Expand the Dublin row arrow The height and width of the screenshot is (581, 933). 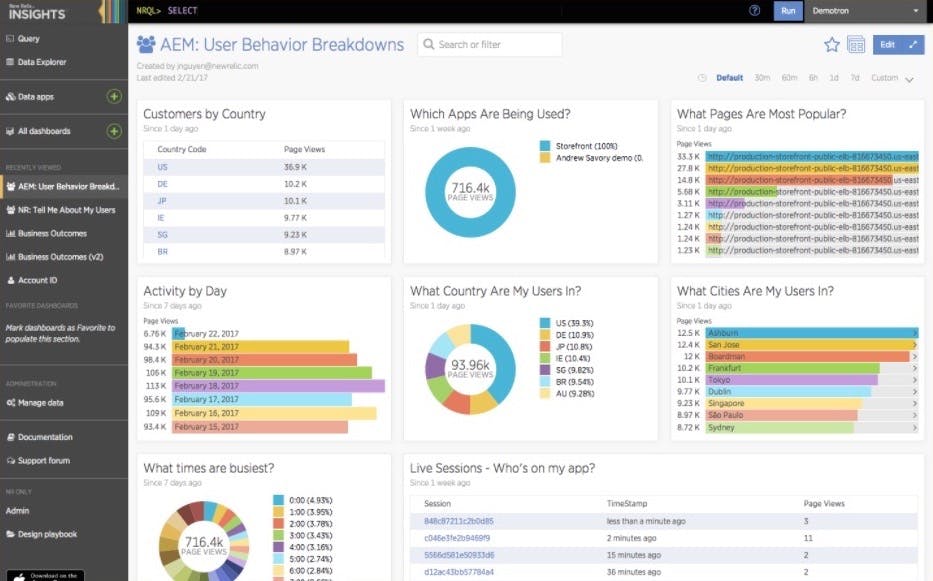[x=915, y=392]
